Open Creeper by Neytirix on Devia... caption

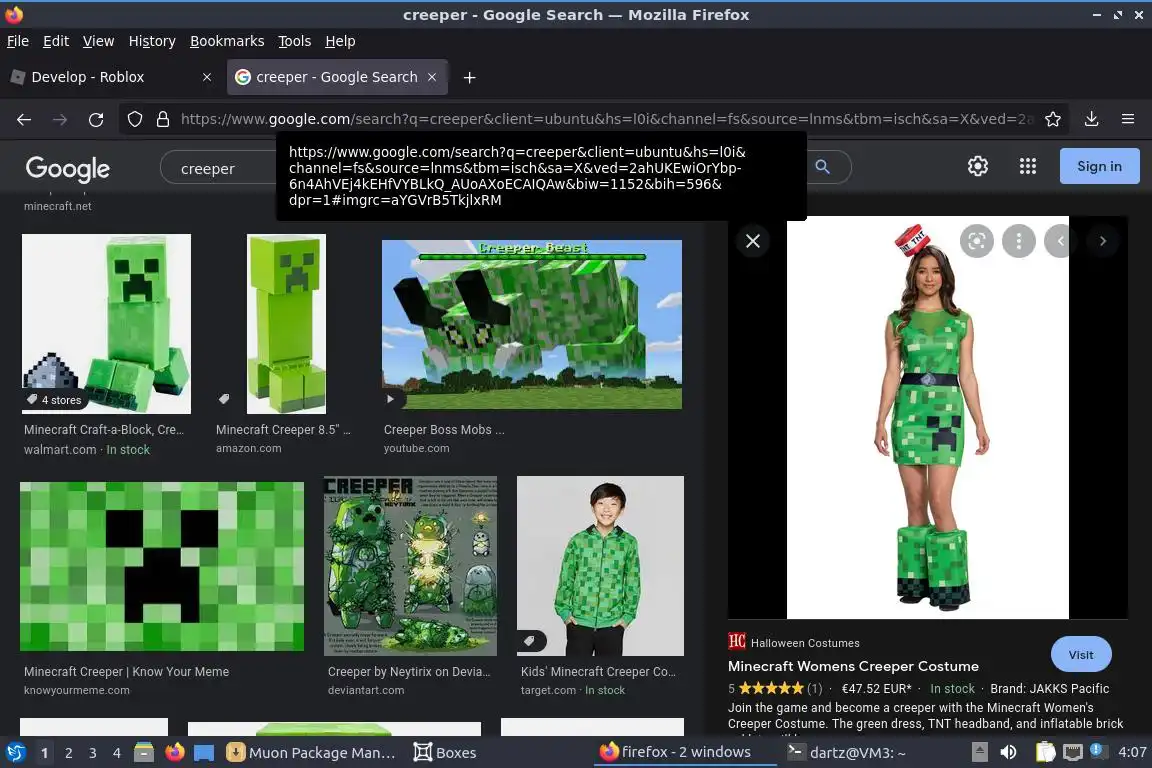[408, 672]
